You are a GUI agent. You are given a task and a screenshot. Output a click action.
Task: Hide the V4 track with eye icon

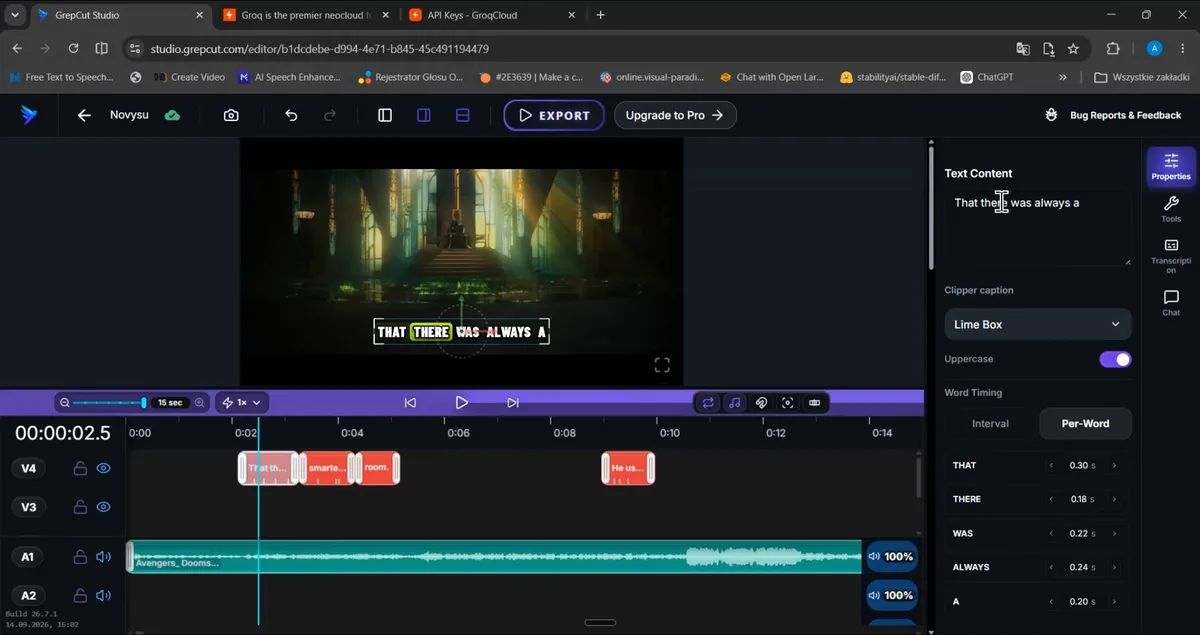(x=104, y=468)
